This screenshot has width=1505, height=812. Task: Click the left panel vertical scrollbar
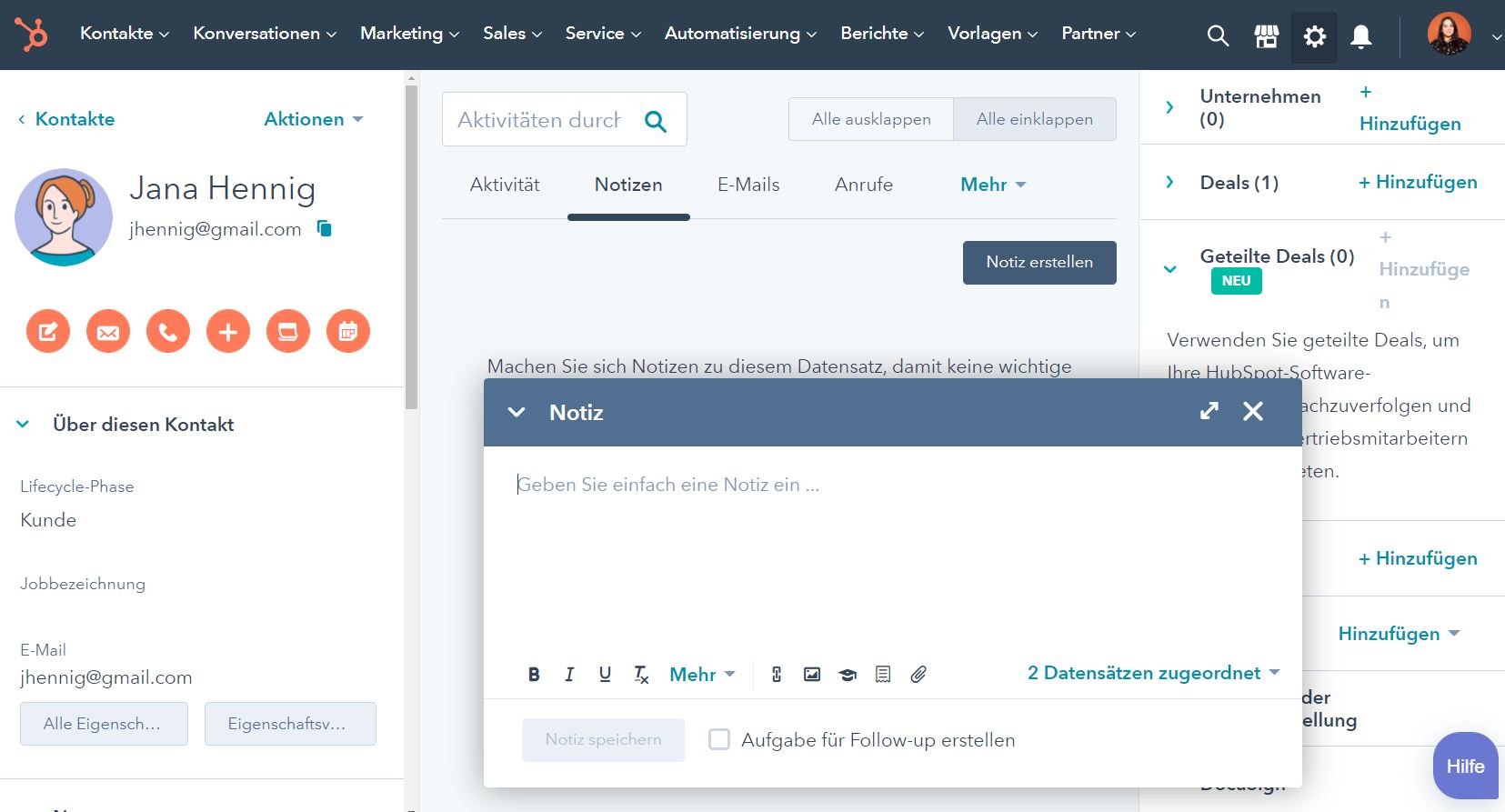click(411, 246)
